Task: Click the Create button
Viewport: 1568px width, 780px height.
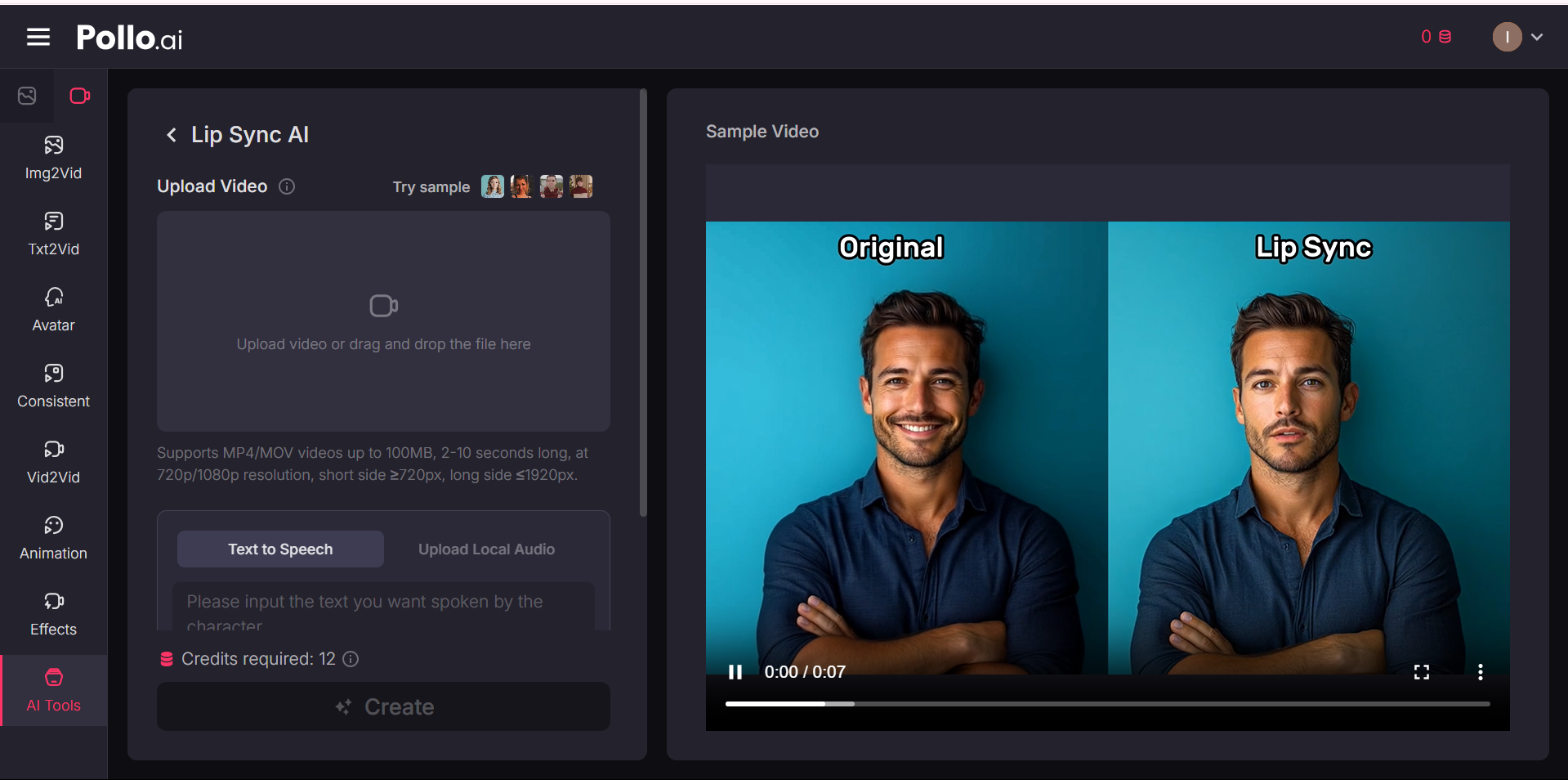Action: (x=383, y=706)
